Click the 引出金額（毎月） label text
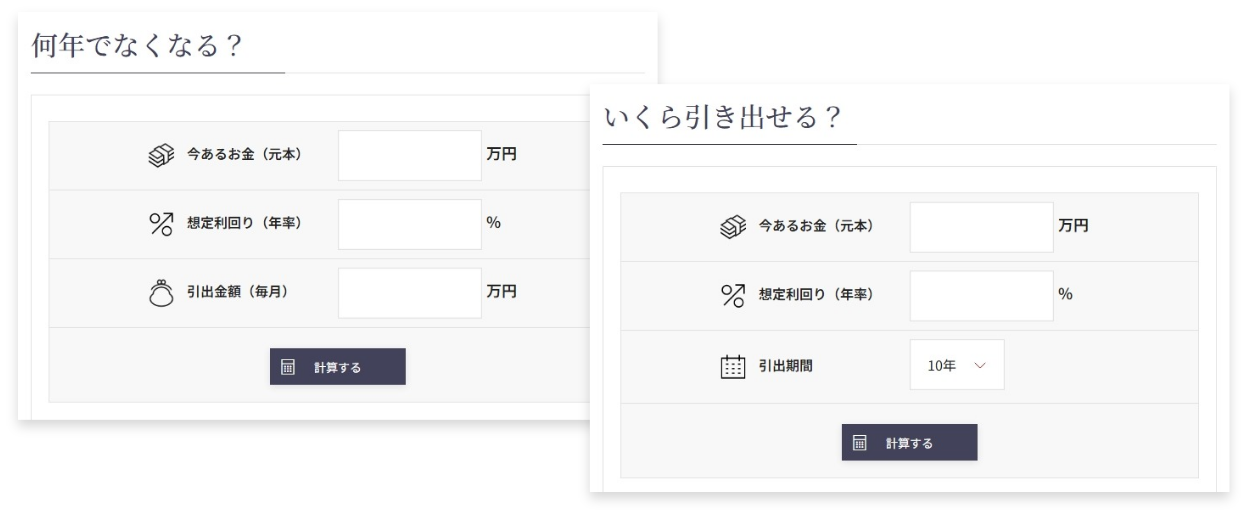This screenshot has width=1248, height=516. [x=244, y=292]
